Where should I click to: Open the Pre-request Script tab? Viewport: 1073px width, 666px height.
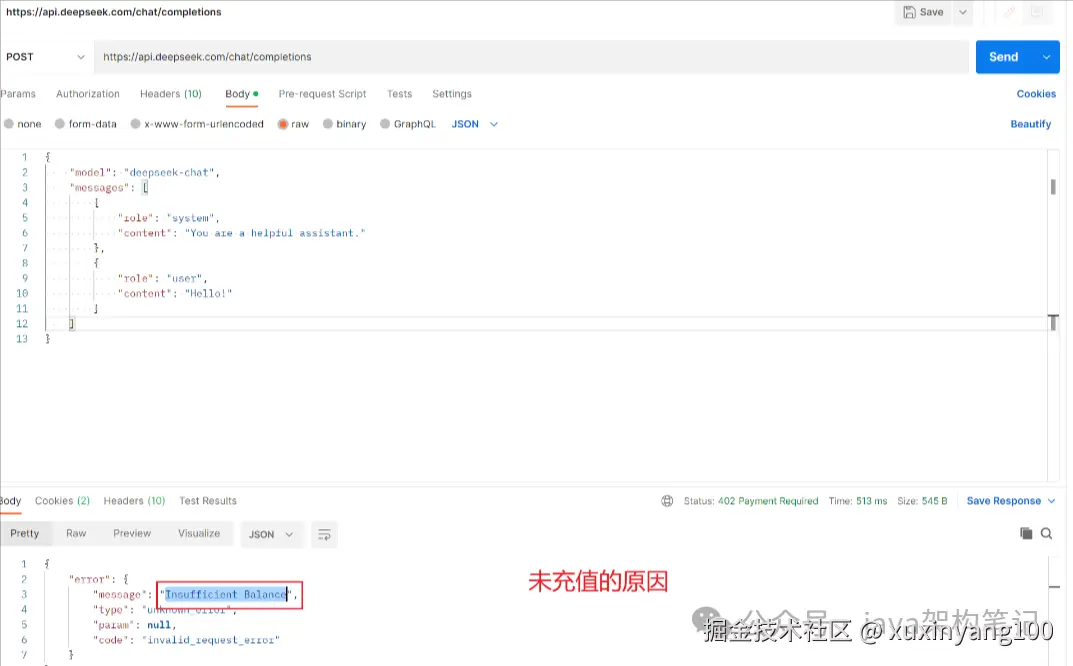(322, 94)
